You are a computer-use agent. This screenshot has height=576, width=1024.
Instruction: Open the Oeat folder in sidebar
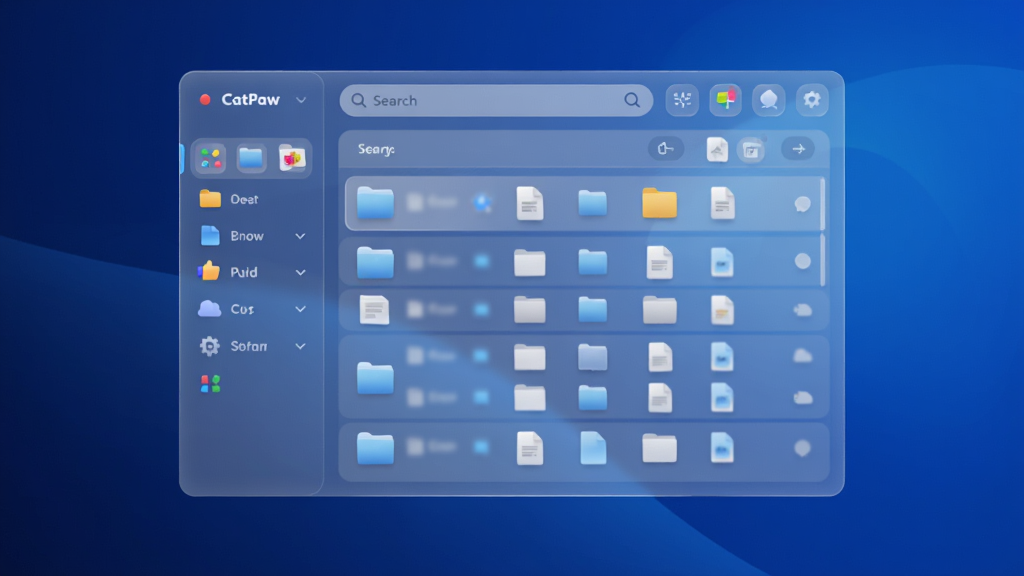click(x=229, y=199)
